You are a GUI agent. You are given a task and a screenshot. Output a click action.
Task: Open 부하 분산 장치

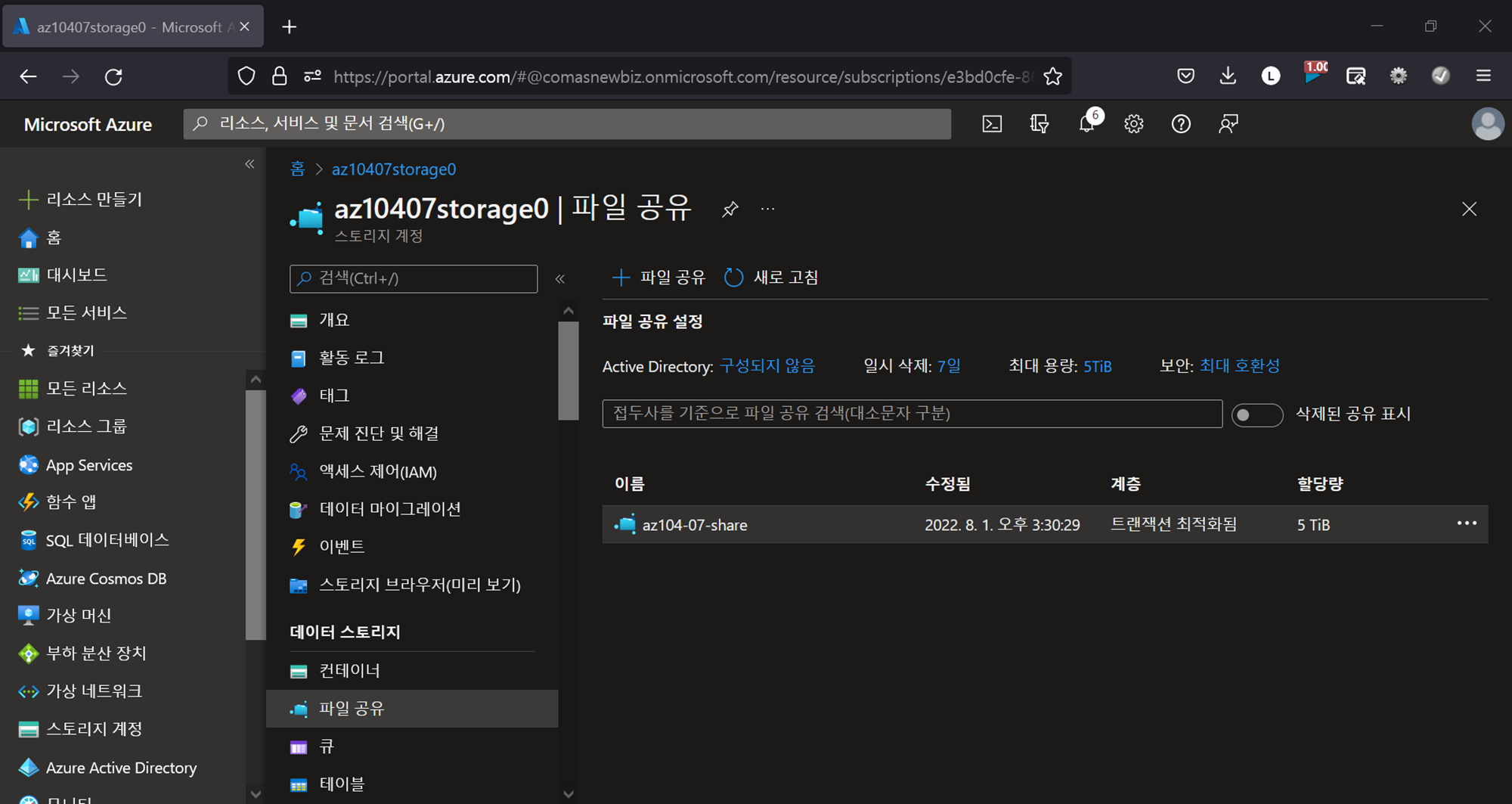(82, 653)
